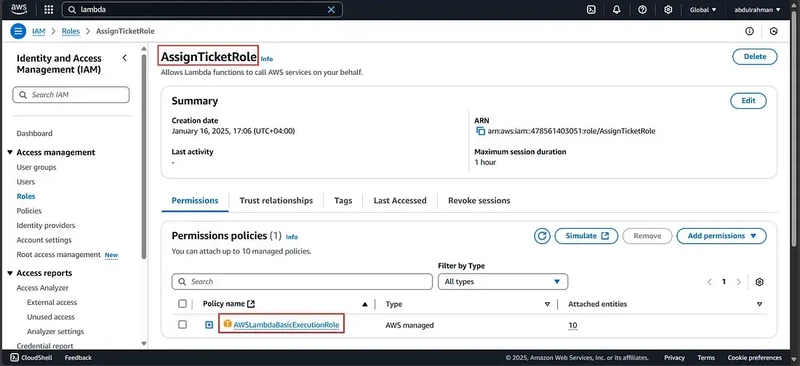Click the Delete role button
The image size is (800, 366).
point(755,57)
